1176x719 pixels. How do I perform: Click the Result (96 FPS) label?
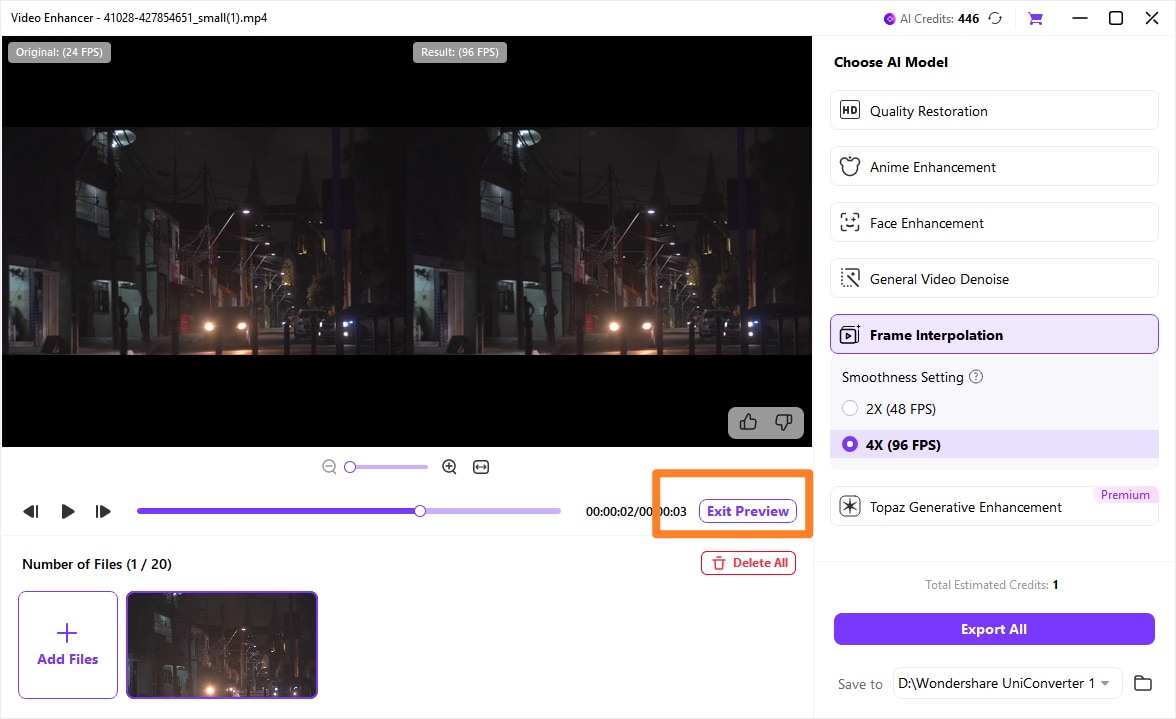pyautogui.click(x=460, y=52)
